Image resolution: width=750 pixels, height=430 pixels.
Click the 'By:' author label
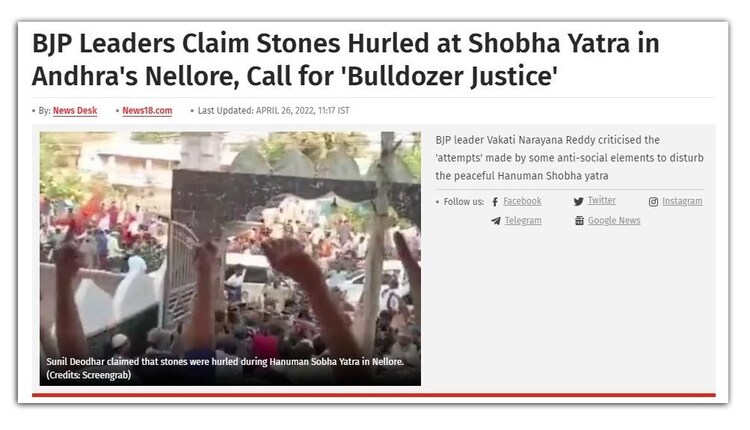pos(44,110)
